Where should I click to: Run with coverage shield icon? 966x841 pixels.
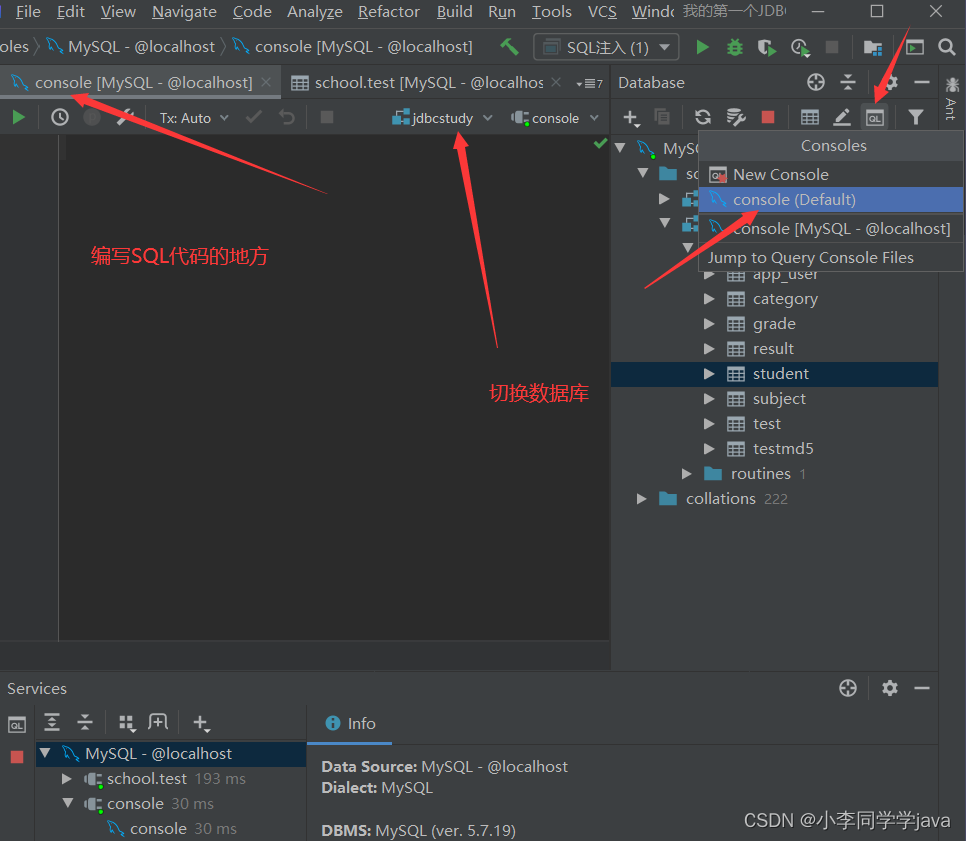(766, 47)
